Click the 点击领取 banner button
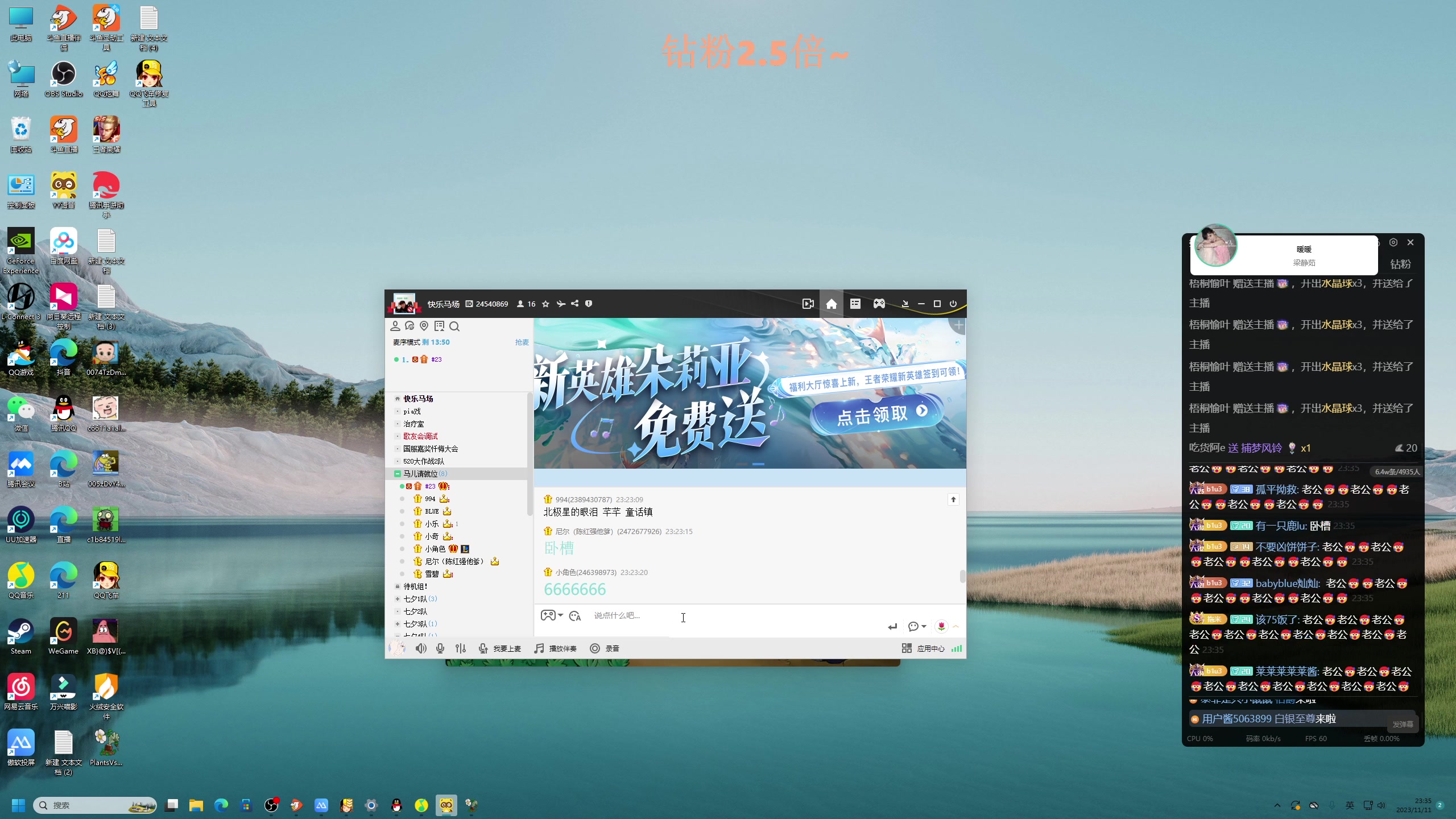Viewport: 1456px width, 819px height. (875, 414)
